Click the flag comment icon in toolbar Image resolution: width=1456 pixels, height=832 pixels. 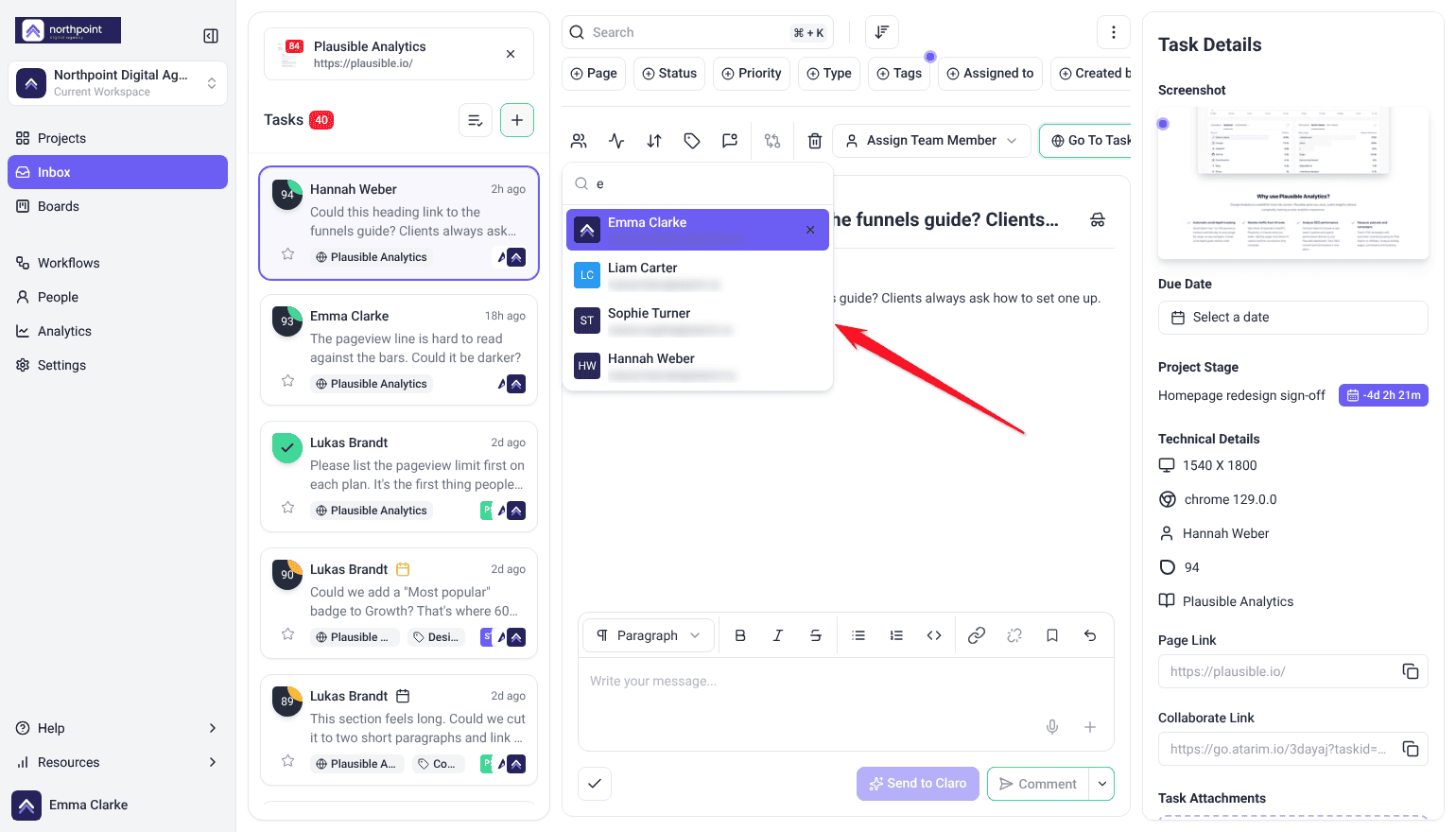click(x=730, y=141)
